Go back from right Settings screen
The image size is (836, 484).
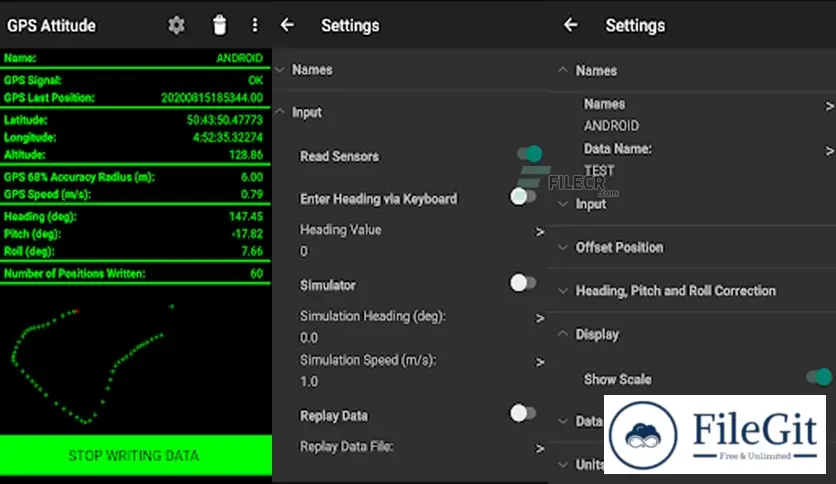coord(571,25)
